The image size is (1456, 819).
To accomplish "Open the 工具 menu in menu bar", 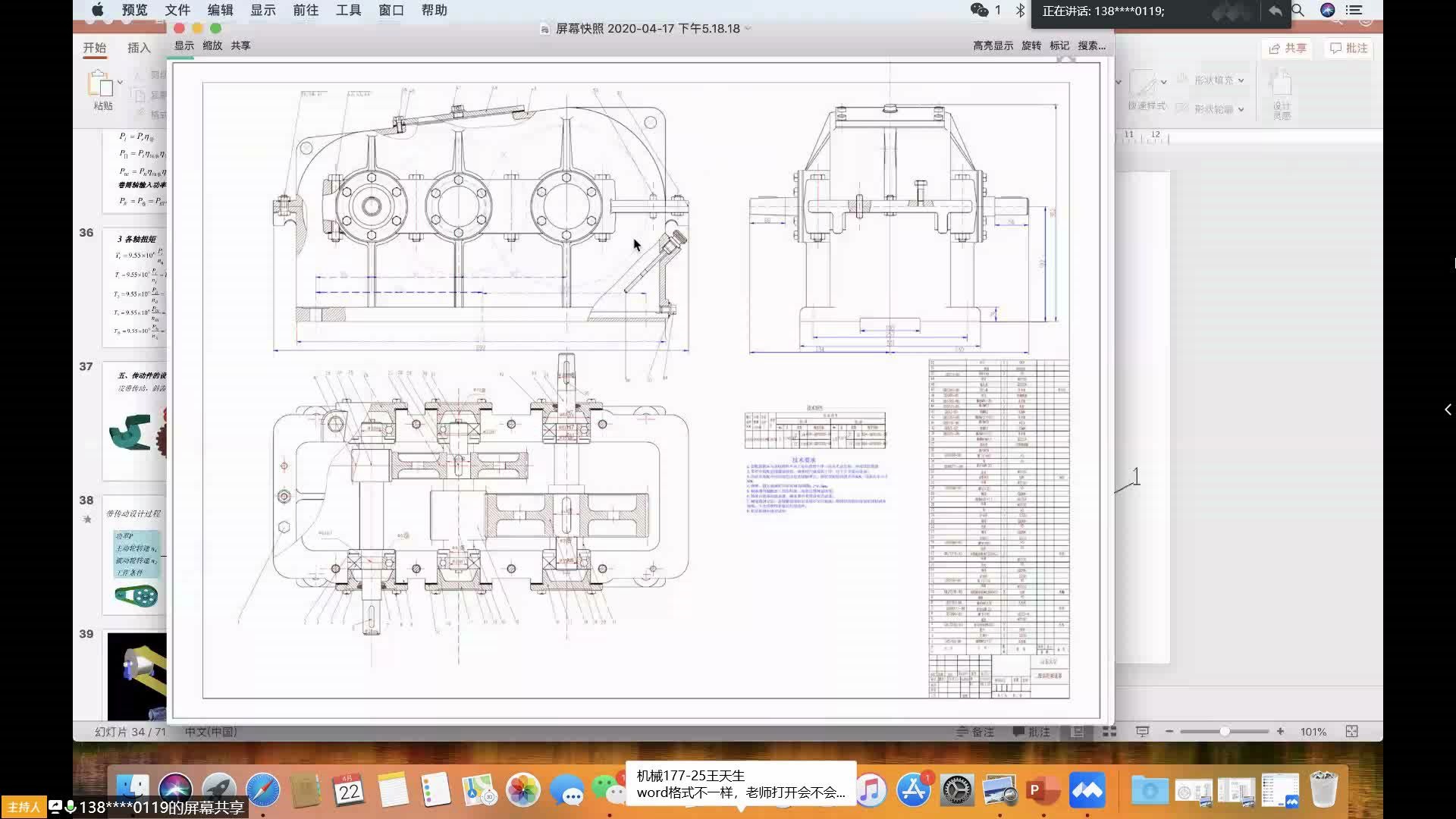I will 348,11.
